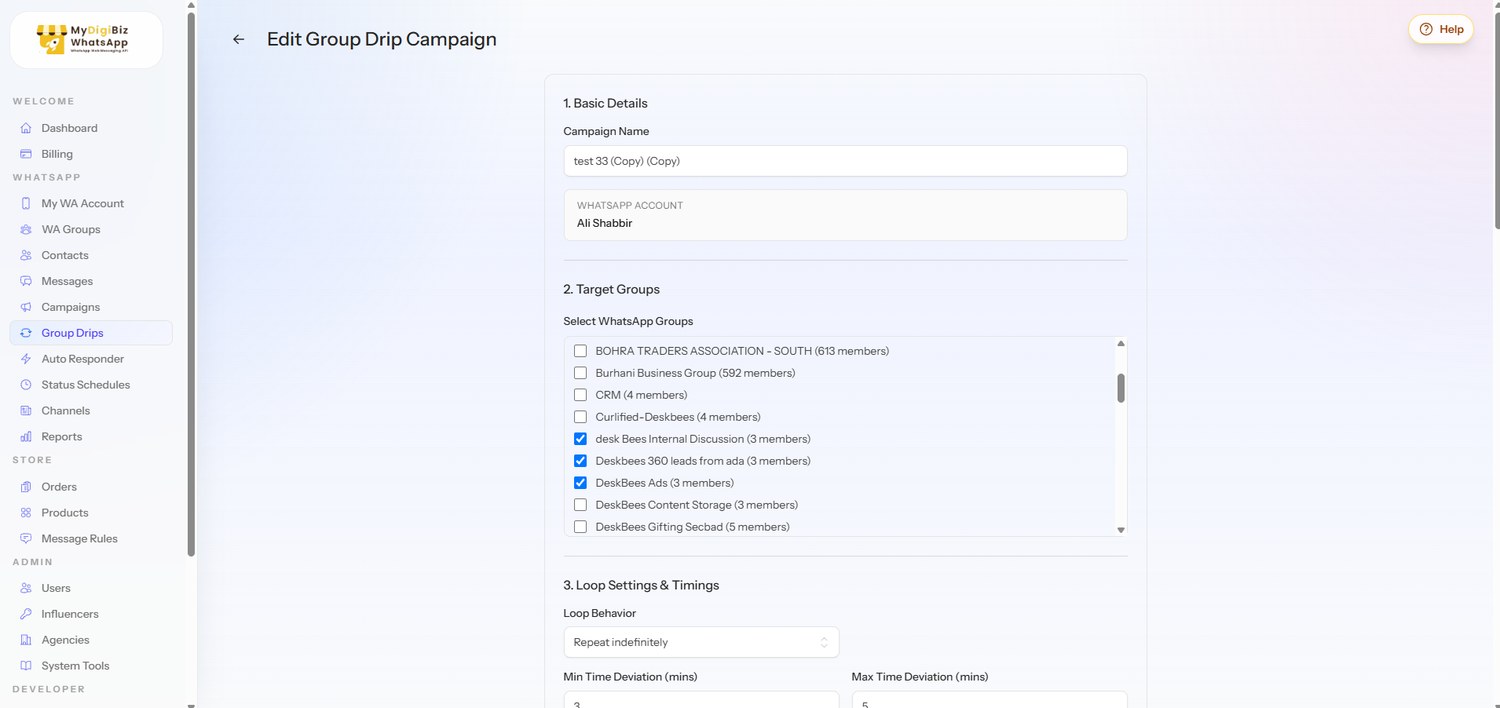Click the Status Schedules clock icon
This screenshot has width=1500, height=708.
[x=26, y=385]
